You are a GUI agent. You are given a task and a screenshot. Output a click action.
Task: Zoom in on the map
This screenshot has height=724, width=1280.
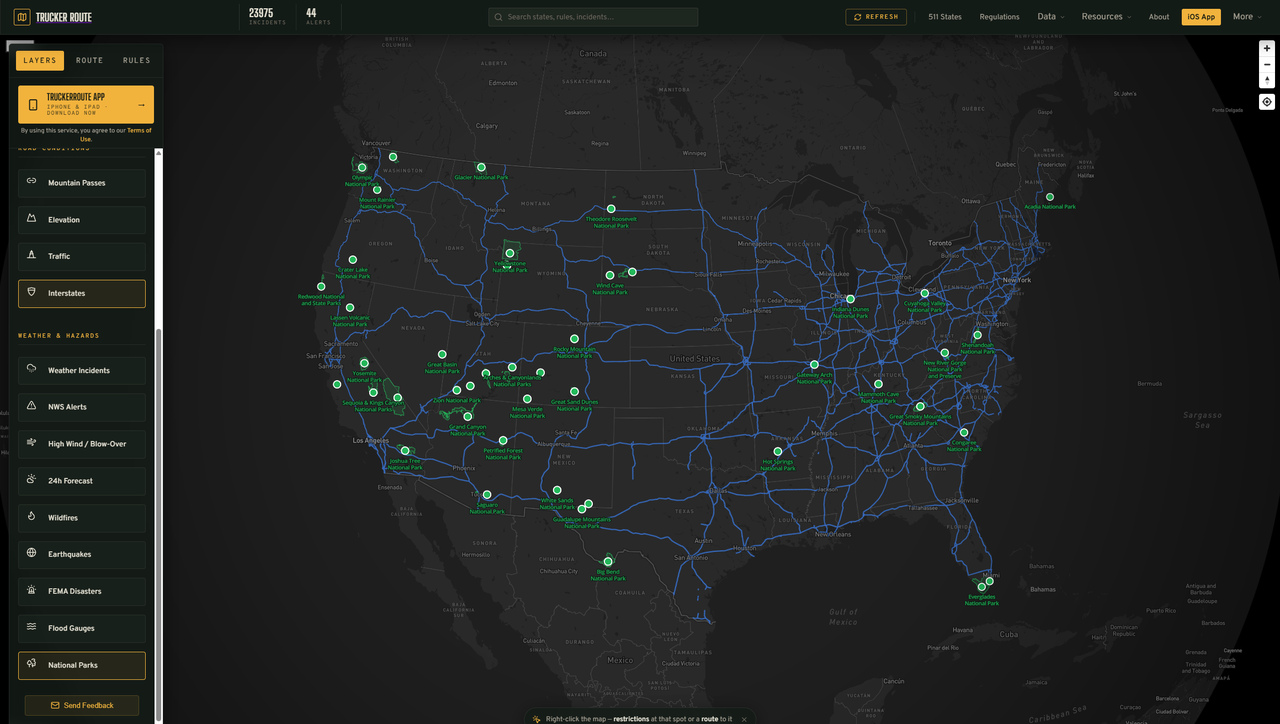point(1267,48)
